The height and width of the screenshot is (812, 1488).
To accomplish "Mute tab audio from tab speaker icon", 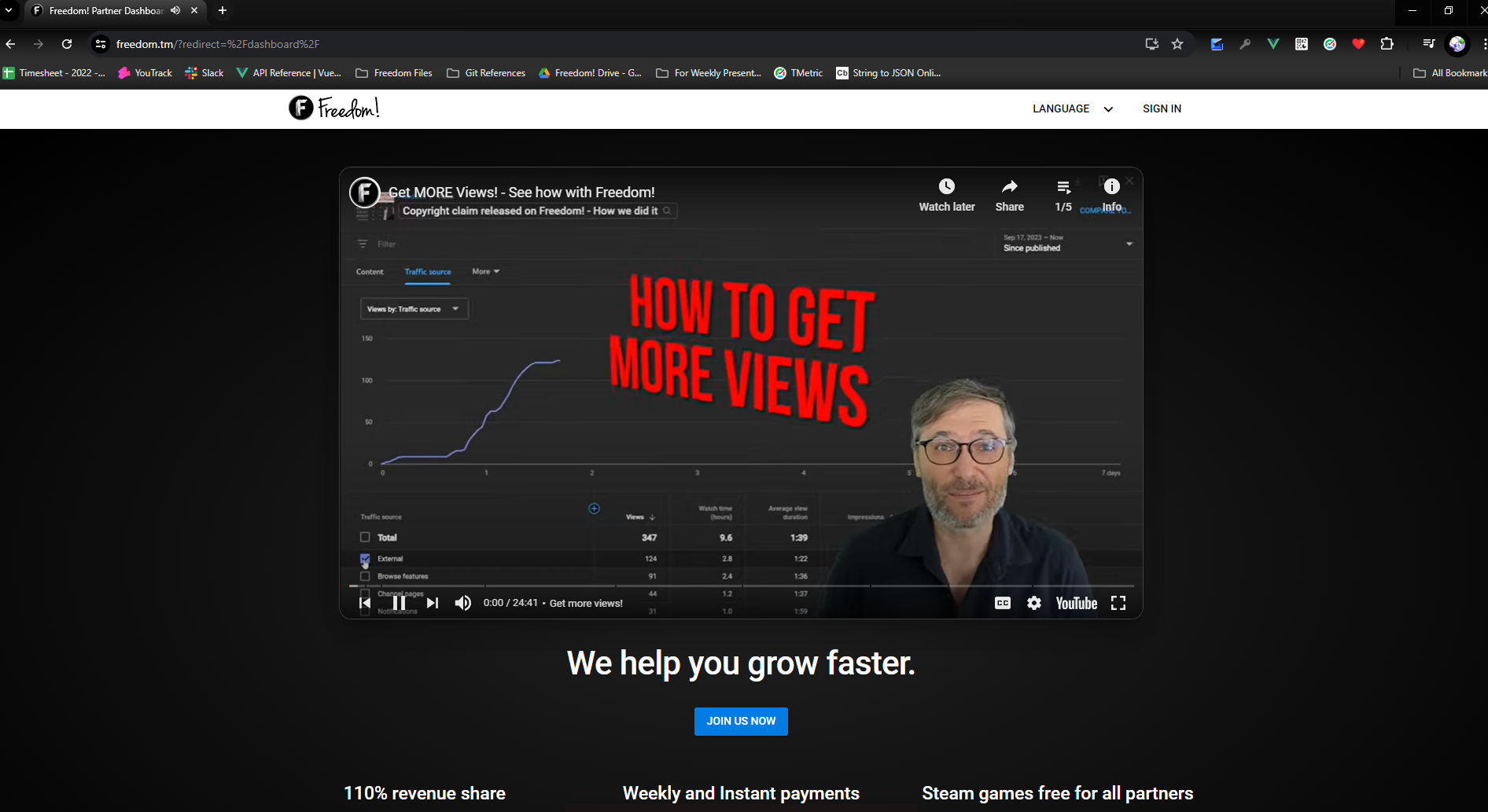I will (x=175, y=10).
